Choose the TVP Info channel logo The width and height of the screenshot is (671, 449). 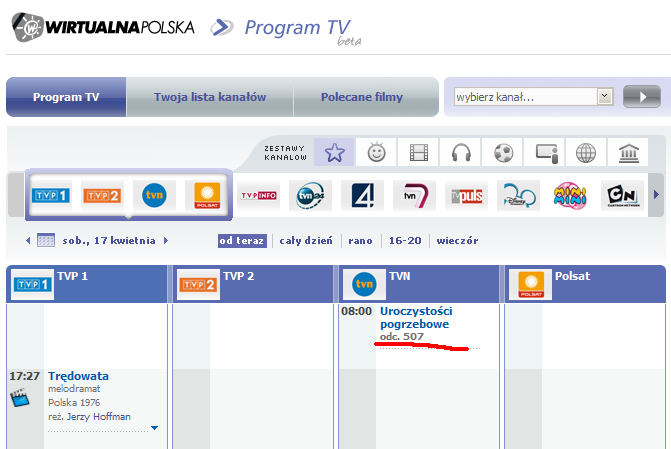(x=258, y=196)
